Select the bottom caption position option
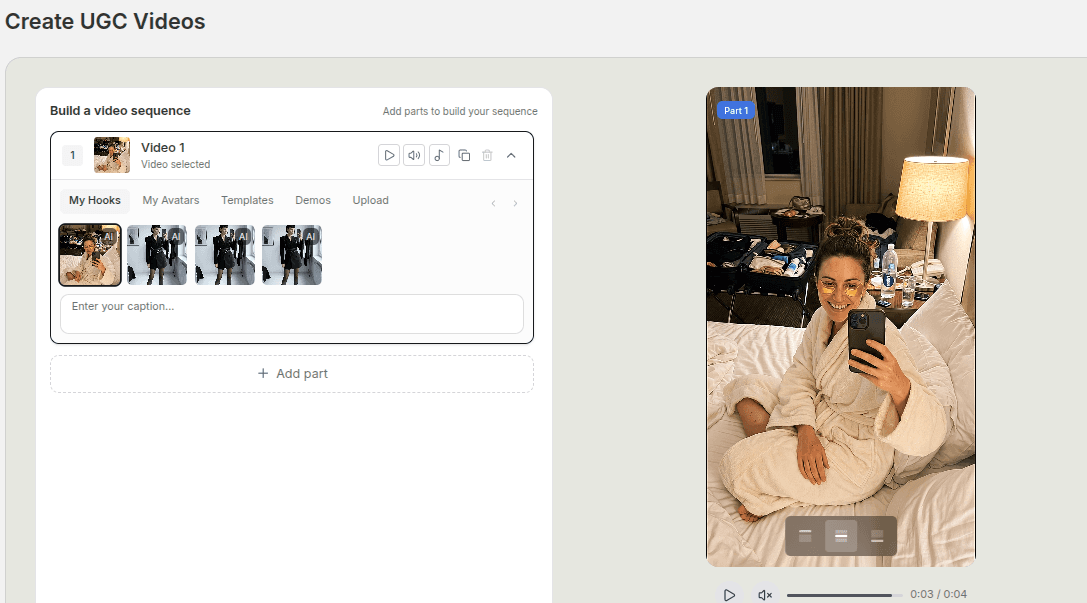This screenshot has width=1087, height=603. [x=877, y=536]
